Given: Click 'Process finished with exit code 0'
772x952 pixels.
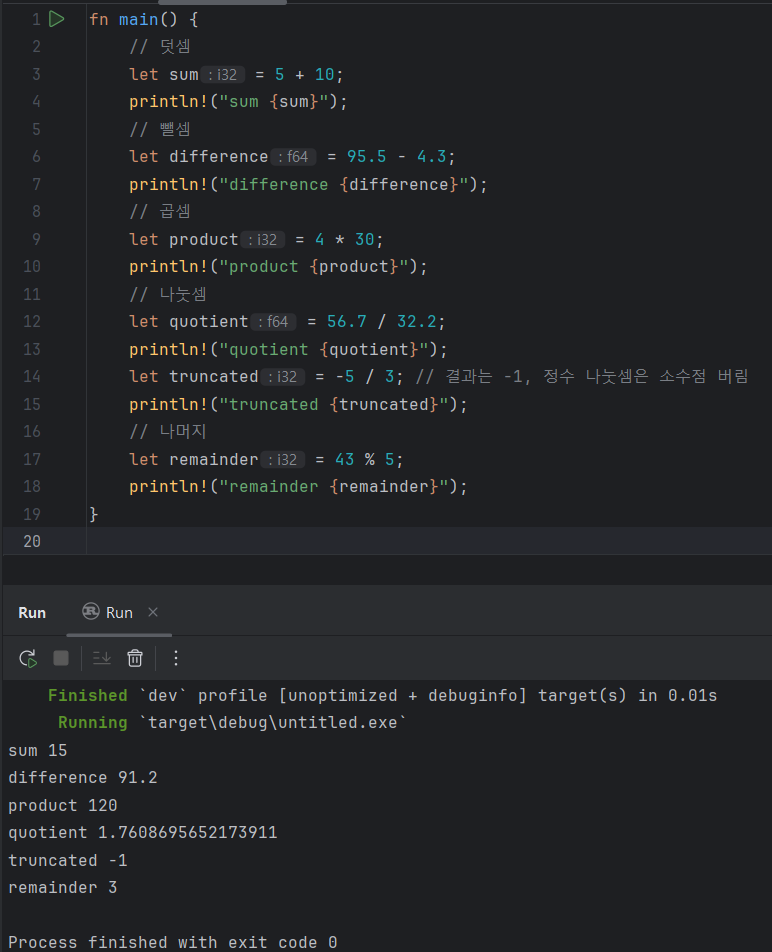Looking at the screenshot, I should 172,942.
